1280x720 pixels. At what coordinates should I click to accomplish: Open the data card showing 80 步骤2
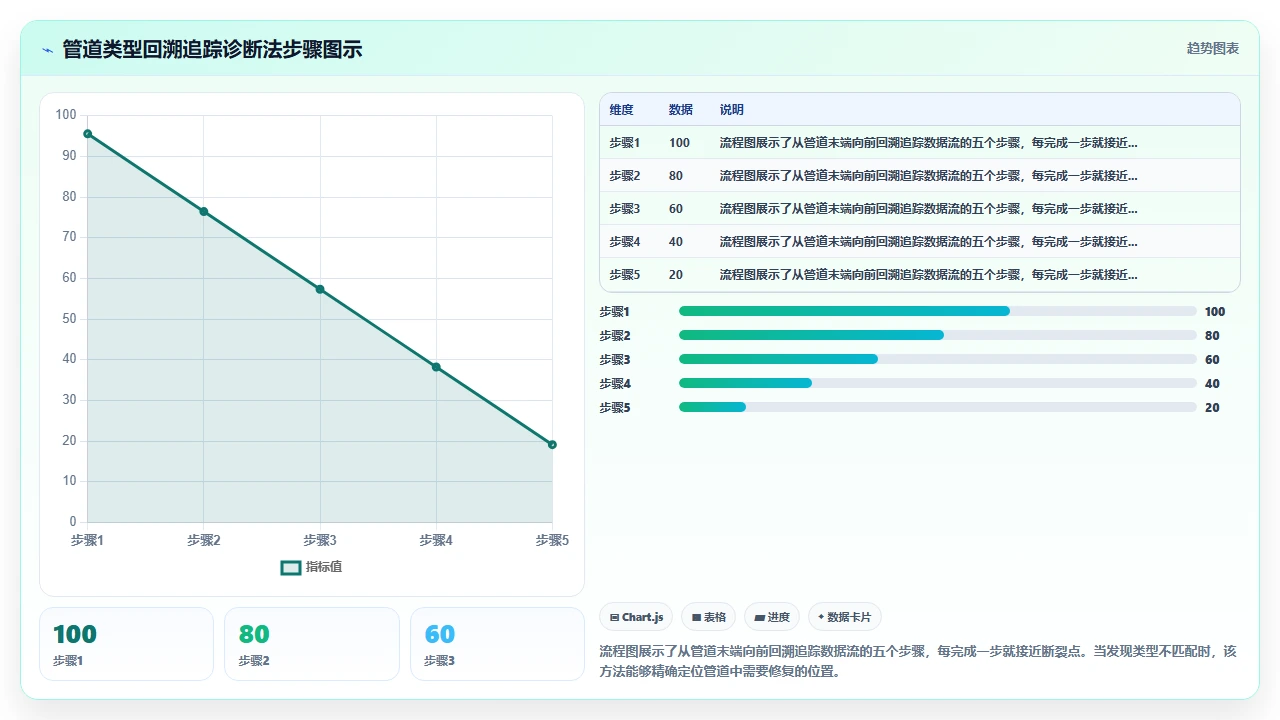coord(312,644)
